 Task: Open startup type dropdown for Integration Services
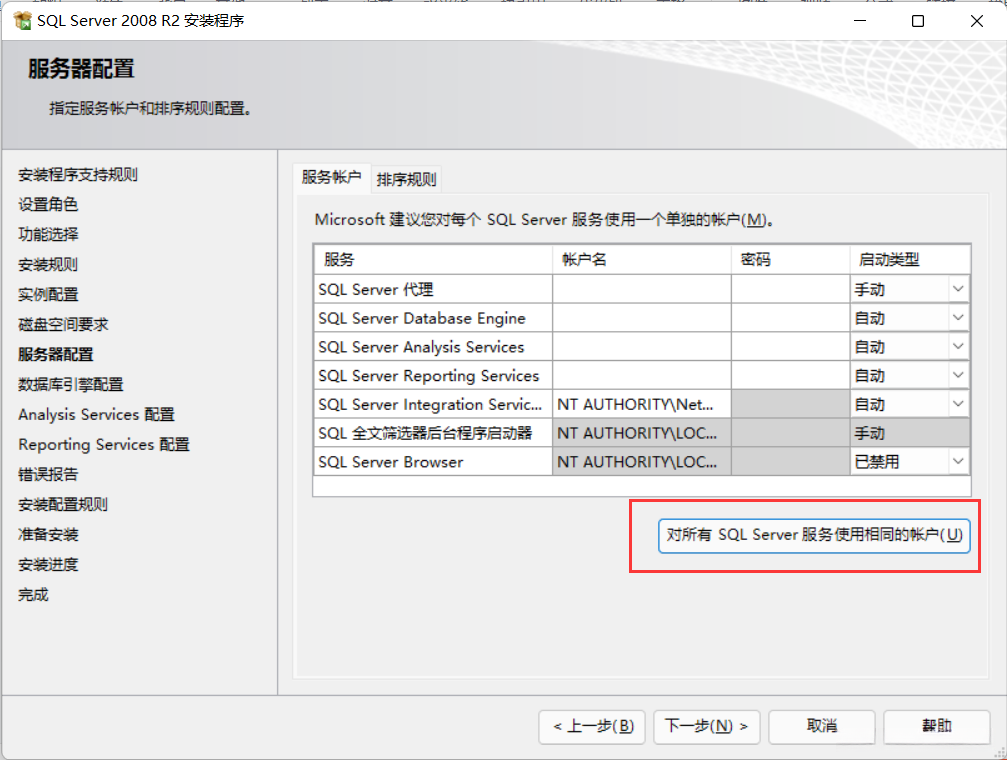[958, 404]
